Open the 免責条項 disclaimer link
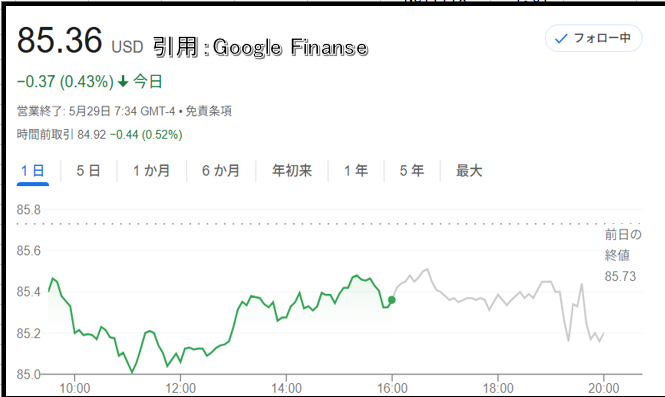Image resolution: width=665 pixels, height=397 pixels. point(209,111)
